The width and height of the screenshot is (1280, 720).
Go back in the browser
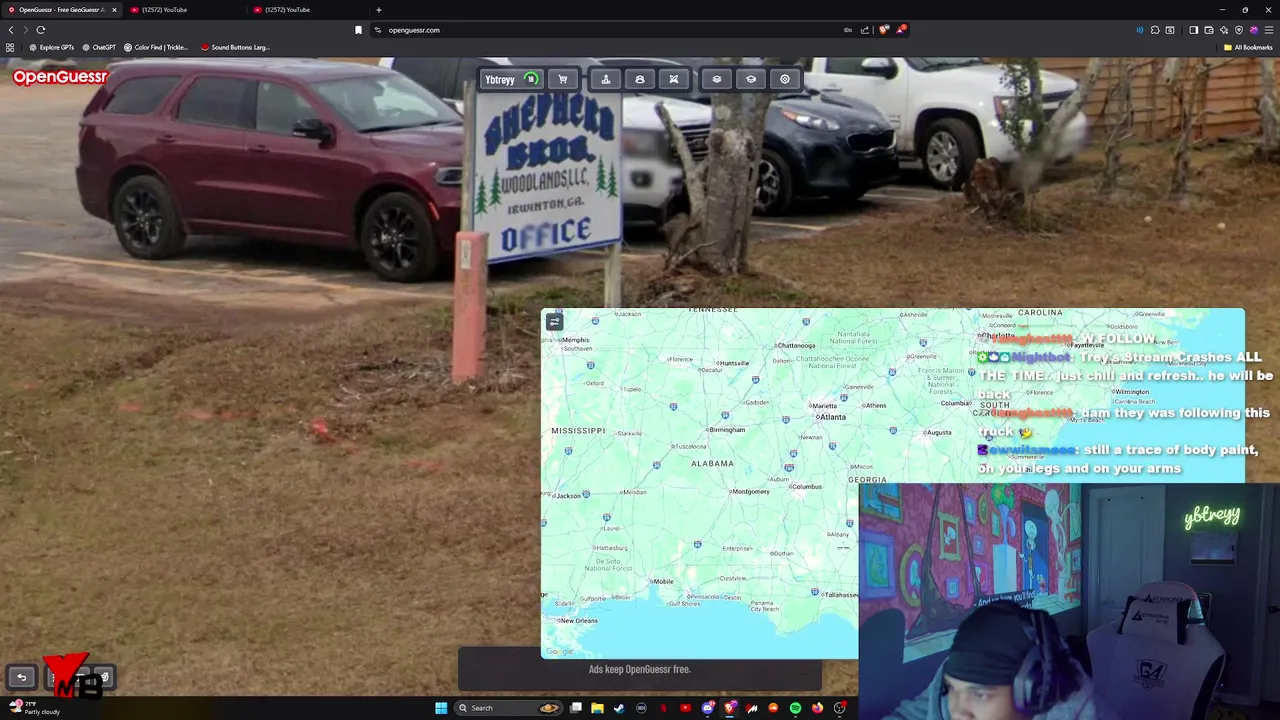[11, 30]
